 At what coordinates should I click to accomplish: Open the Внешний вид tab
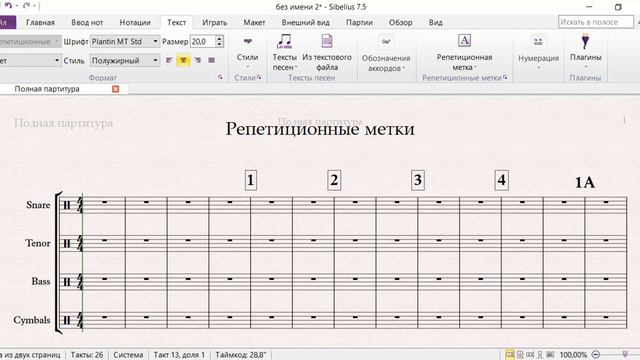tap(305, 22)
